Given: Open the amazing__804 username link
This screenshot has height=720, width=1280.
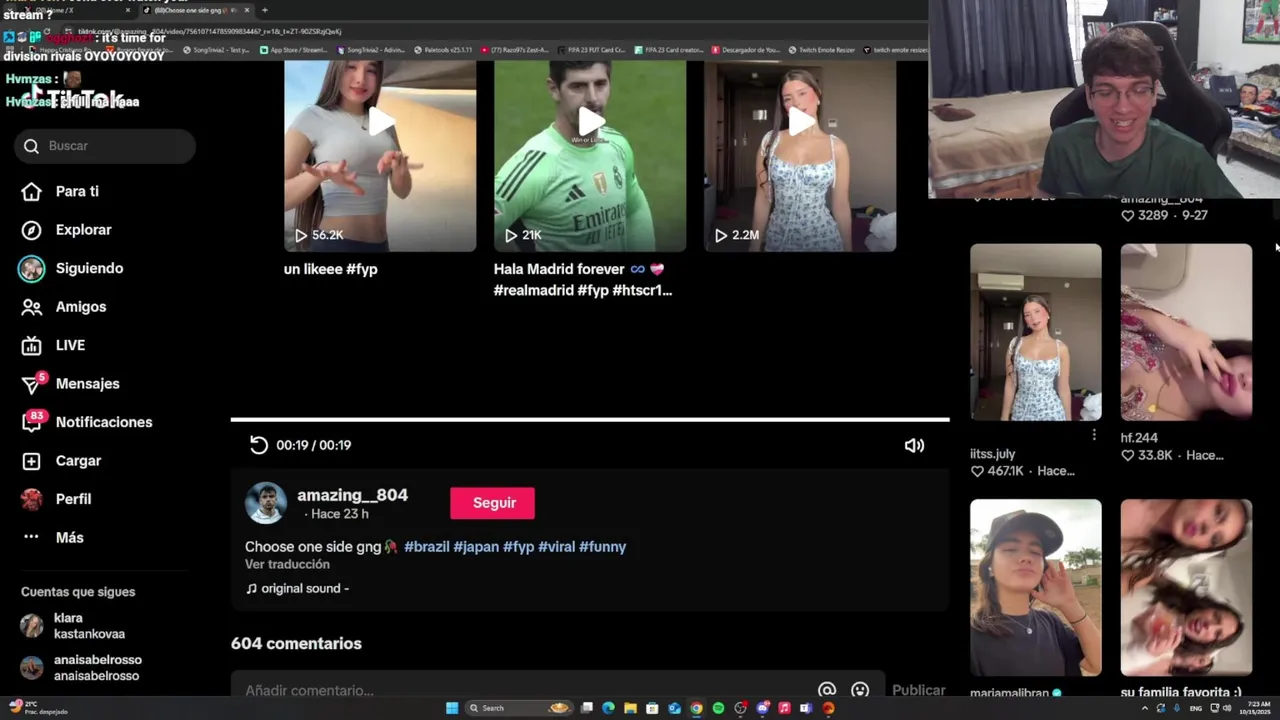Looking at the screenshot, I should (x=352, y=495).
